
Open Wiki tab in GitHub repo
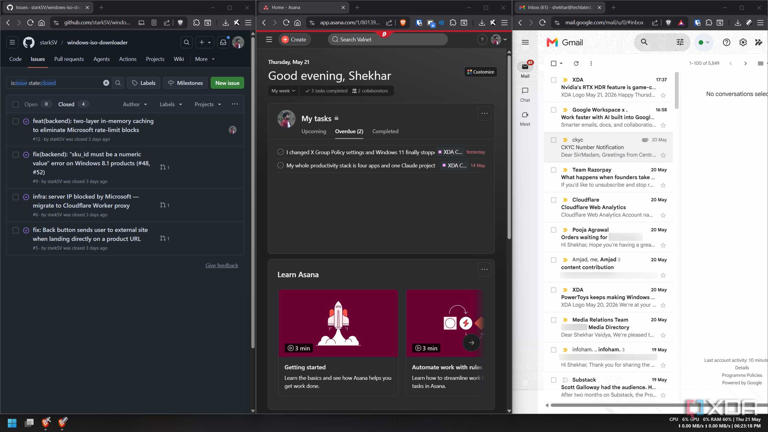(179, 59)
